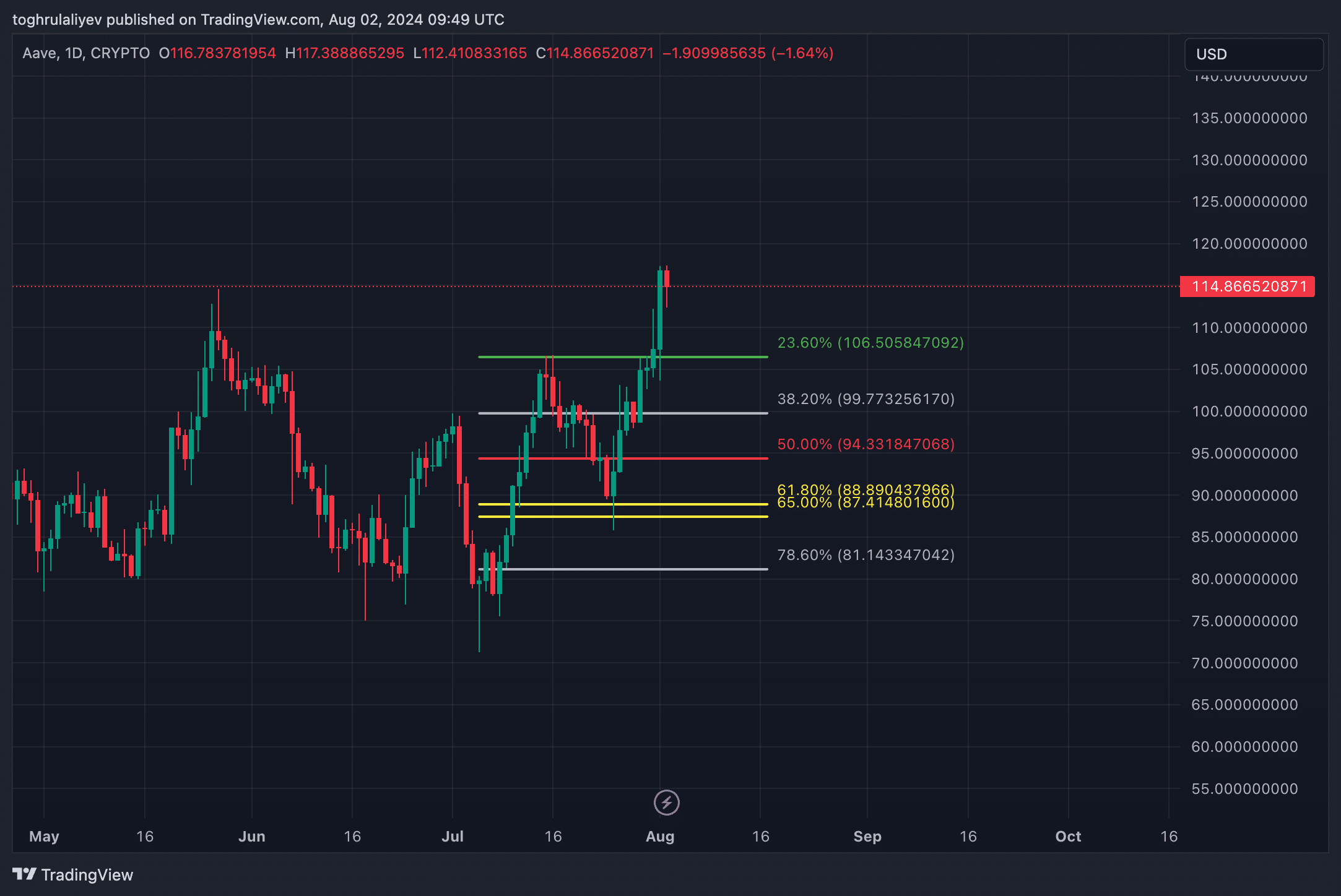Click the 100.000000000 price axis label

tap(1249, 411)
